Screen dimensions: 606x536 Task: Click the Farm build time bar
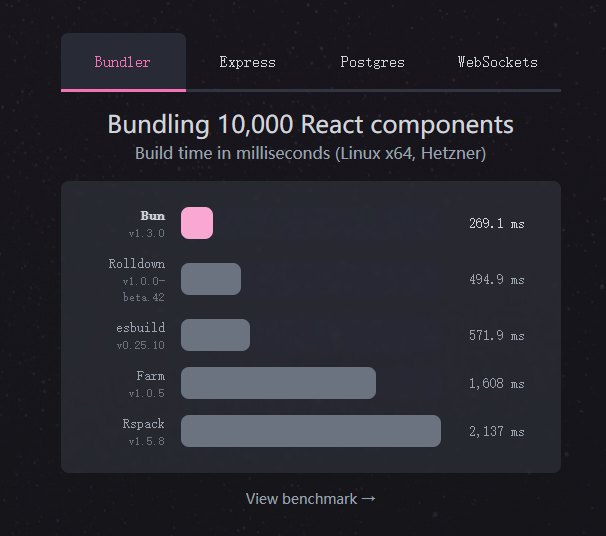278,383
